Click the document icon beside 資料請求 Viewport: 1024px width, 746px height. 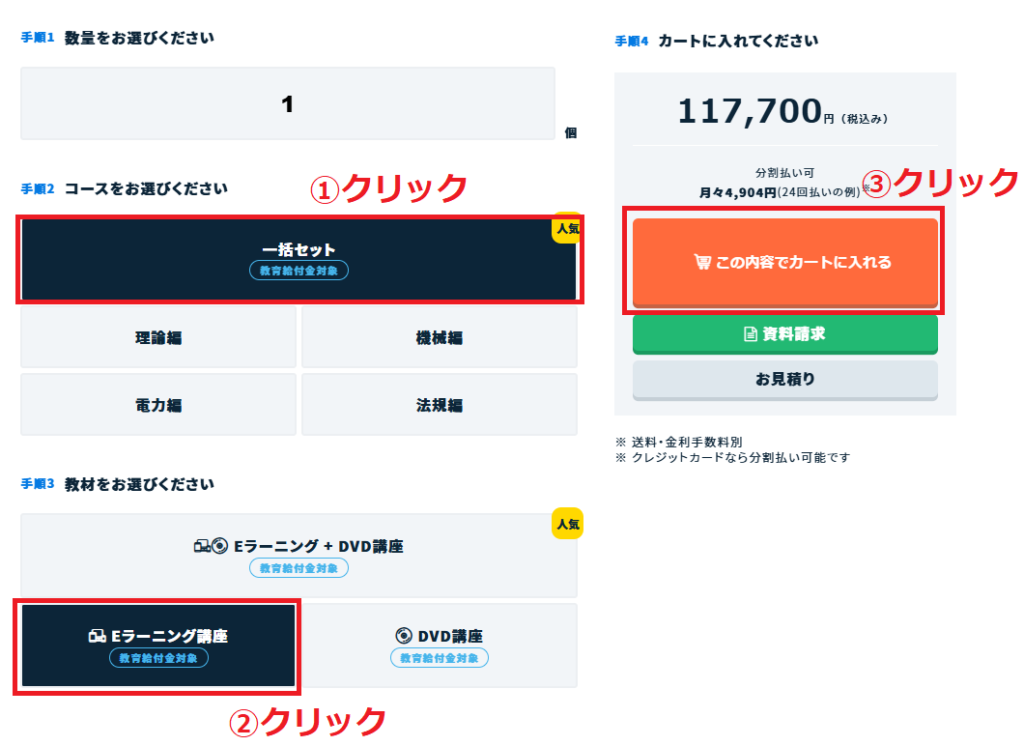coord(750,334)
